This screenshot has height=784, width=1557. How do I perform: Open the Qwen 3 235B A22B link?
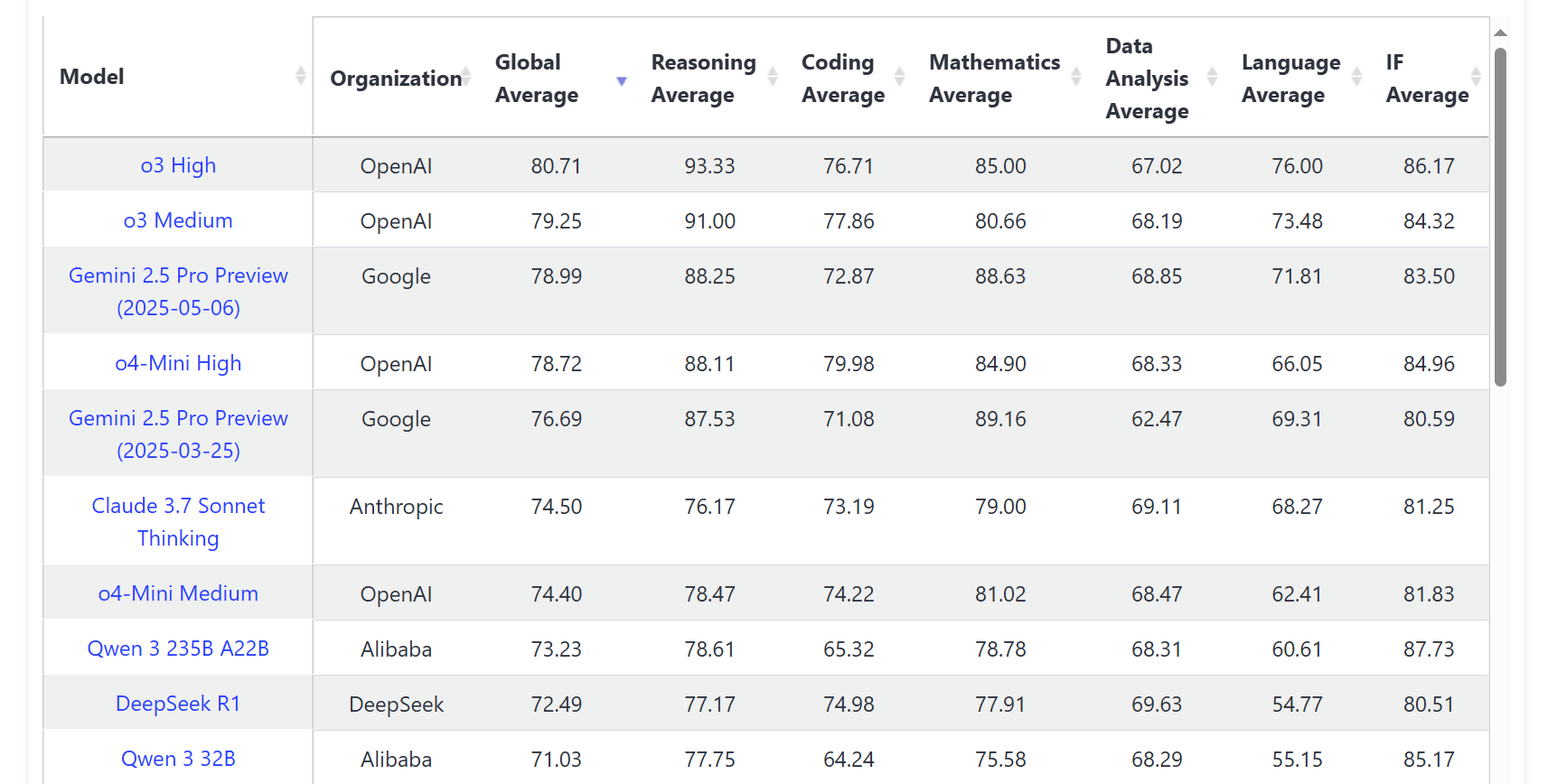[178, 649]
